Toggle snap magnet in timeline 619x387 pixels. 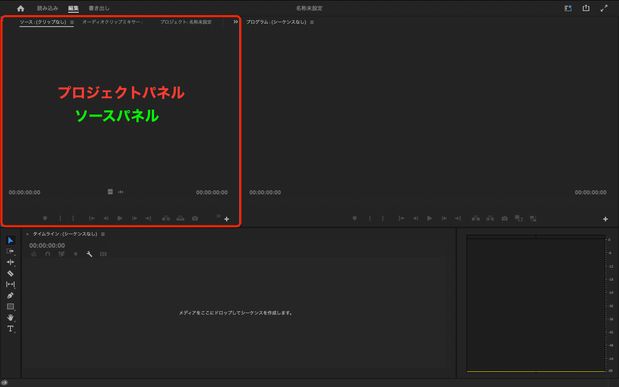point(48,254)
